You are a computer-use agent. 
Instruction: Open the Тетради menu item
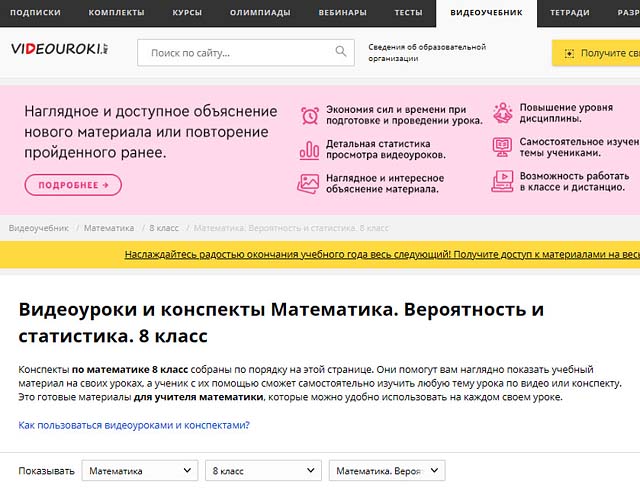pos(569,13)
